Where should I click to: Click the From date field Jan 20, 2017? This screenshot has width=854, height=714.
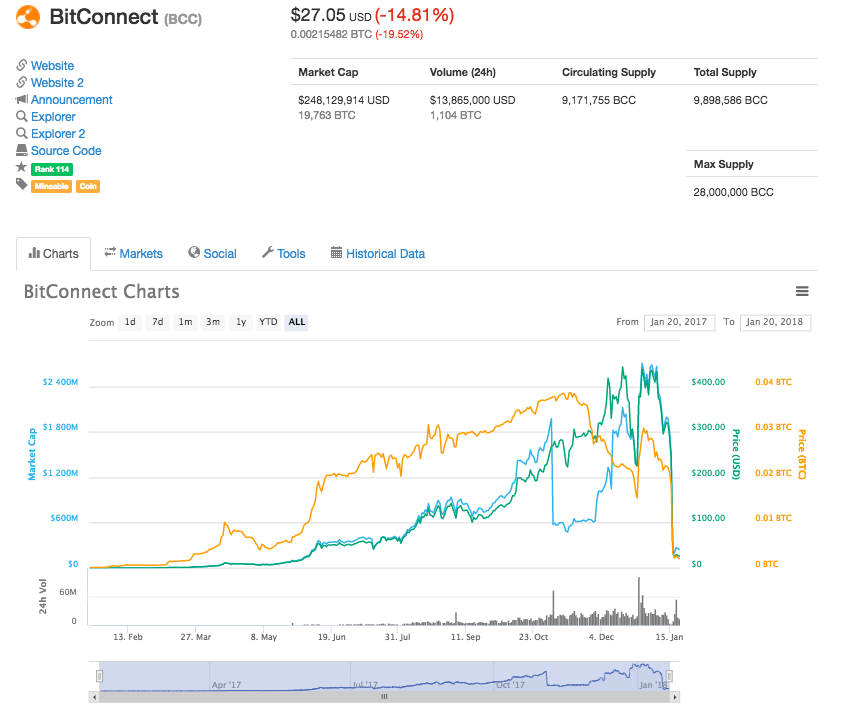pyautogui.click(x=679, y=322)
